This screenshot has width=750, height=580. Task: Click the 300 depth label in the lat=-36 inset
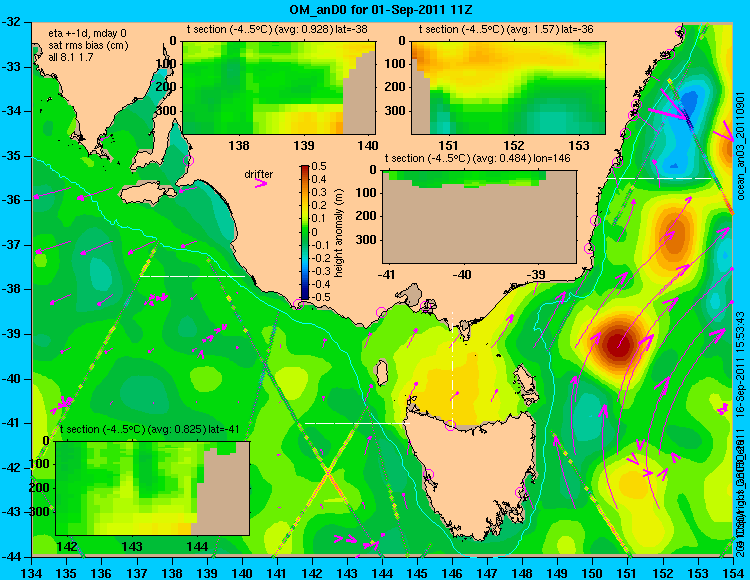[397, 111]
